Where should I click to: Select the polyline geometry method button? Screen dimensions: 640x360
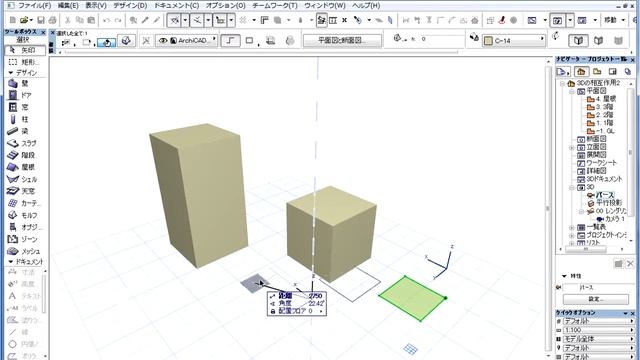(231, 40)
